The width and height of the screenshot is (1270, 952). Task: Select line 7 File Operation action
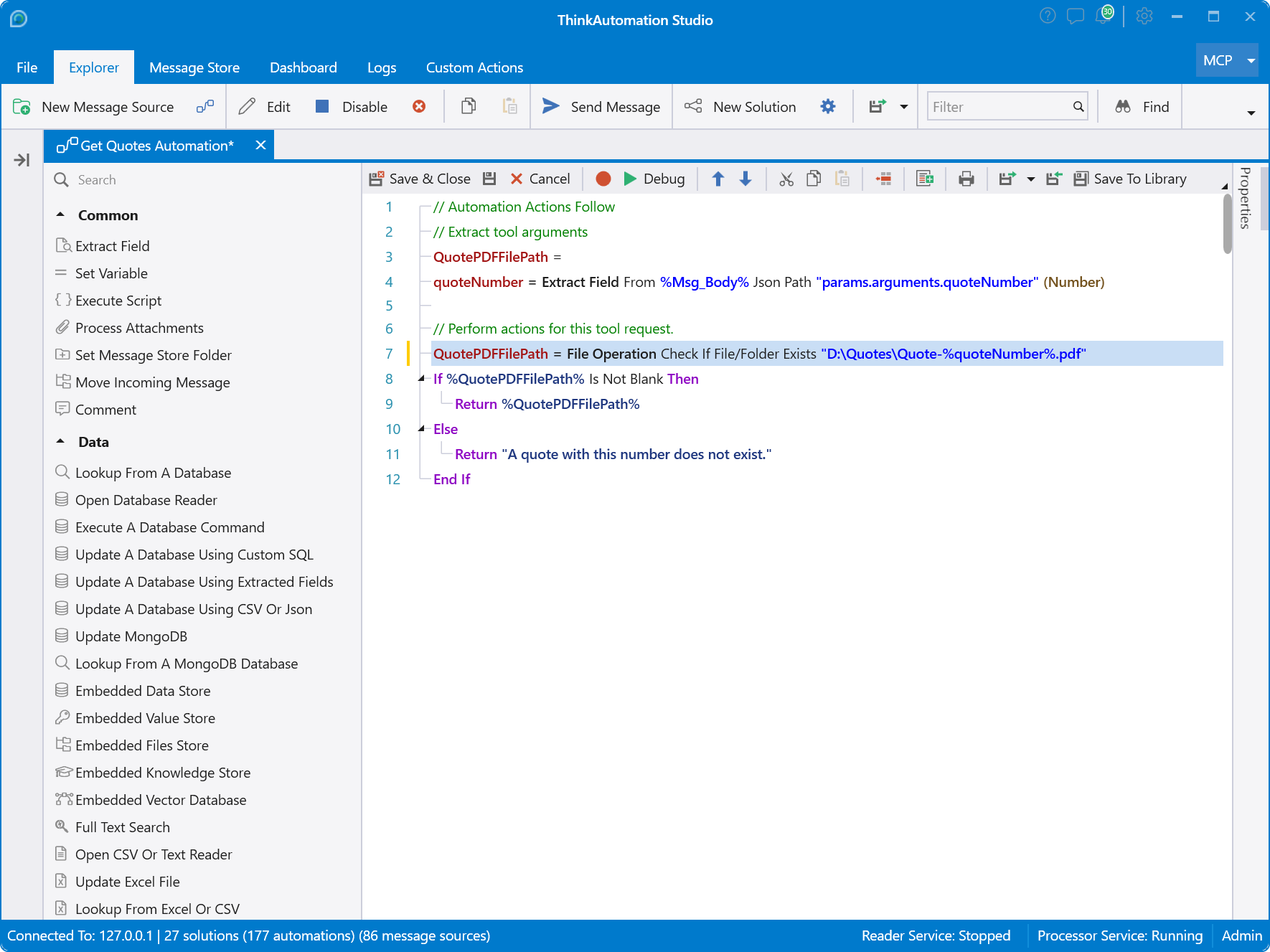pyautogui.click(x=827, y=354)
